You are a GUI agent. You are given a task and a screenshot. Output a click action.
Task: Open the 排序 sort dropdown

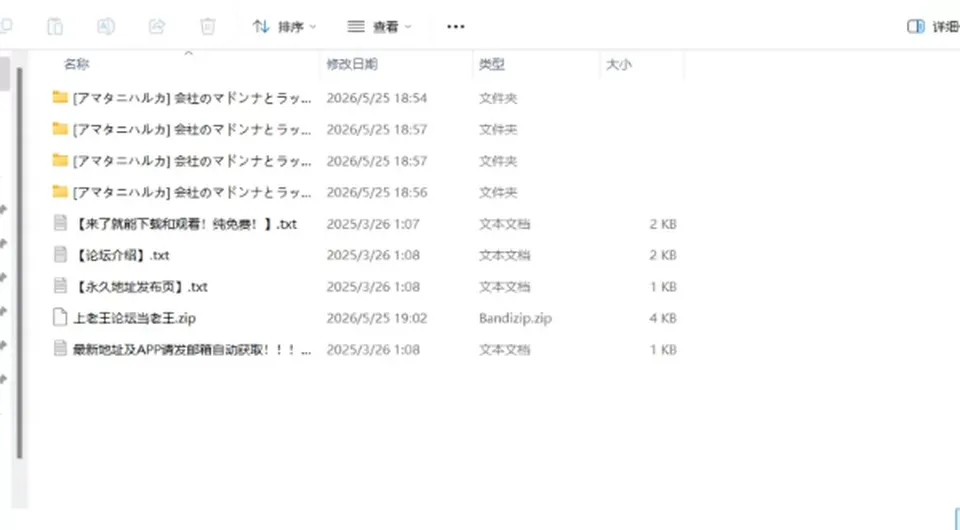[x=285, y=26]
